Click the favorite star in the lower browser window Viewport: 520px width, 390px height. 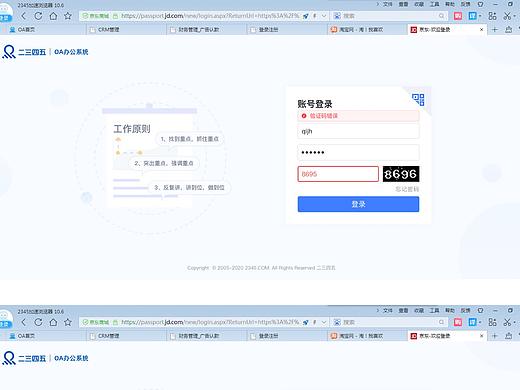click(x=68, y=322)
